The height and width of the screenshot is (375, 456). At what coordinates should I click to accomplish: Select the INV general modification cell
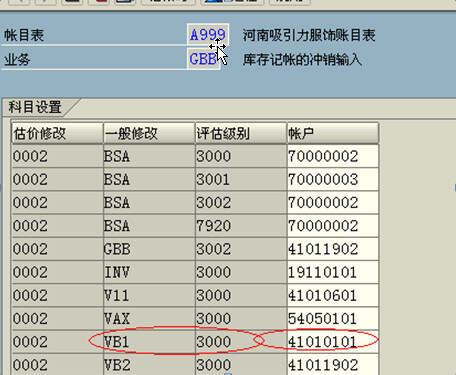coord(149,272)
